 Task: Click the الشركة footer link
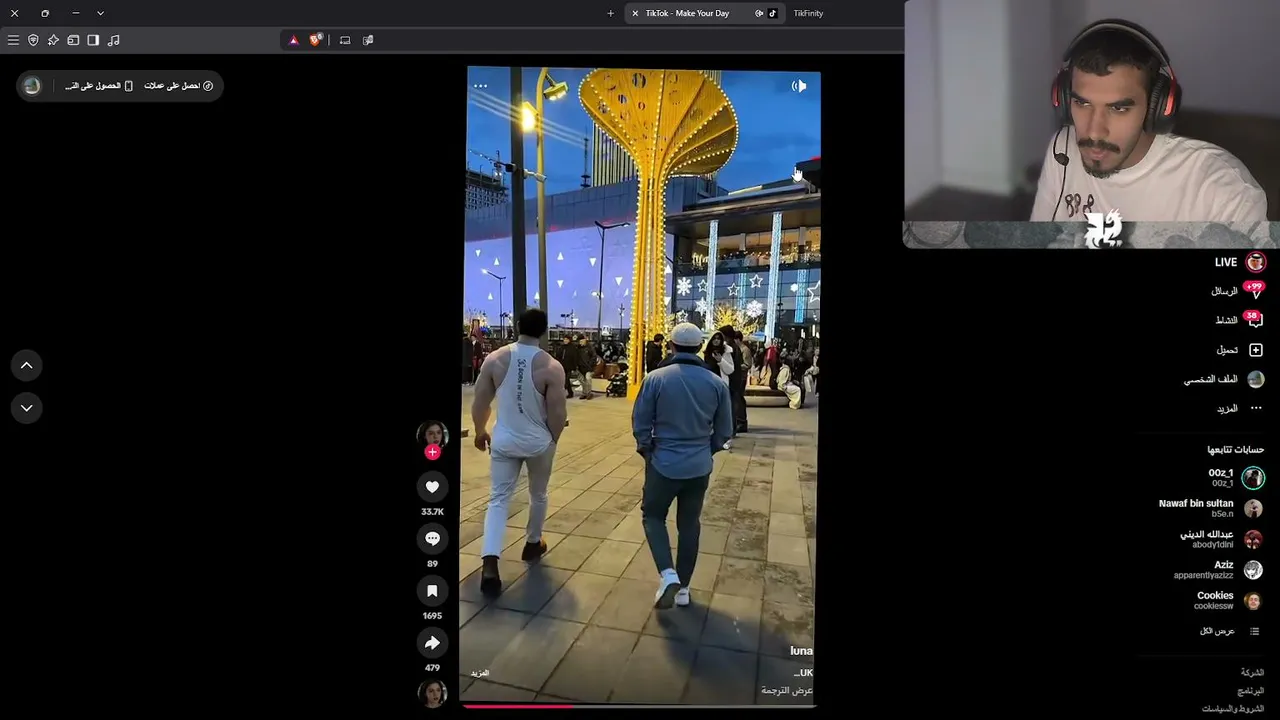point(1252,673)
